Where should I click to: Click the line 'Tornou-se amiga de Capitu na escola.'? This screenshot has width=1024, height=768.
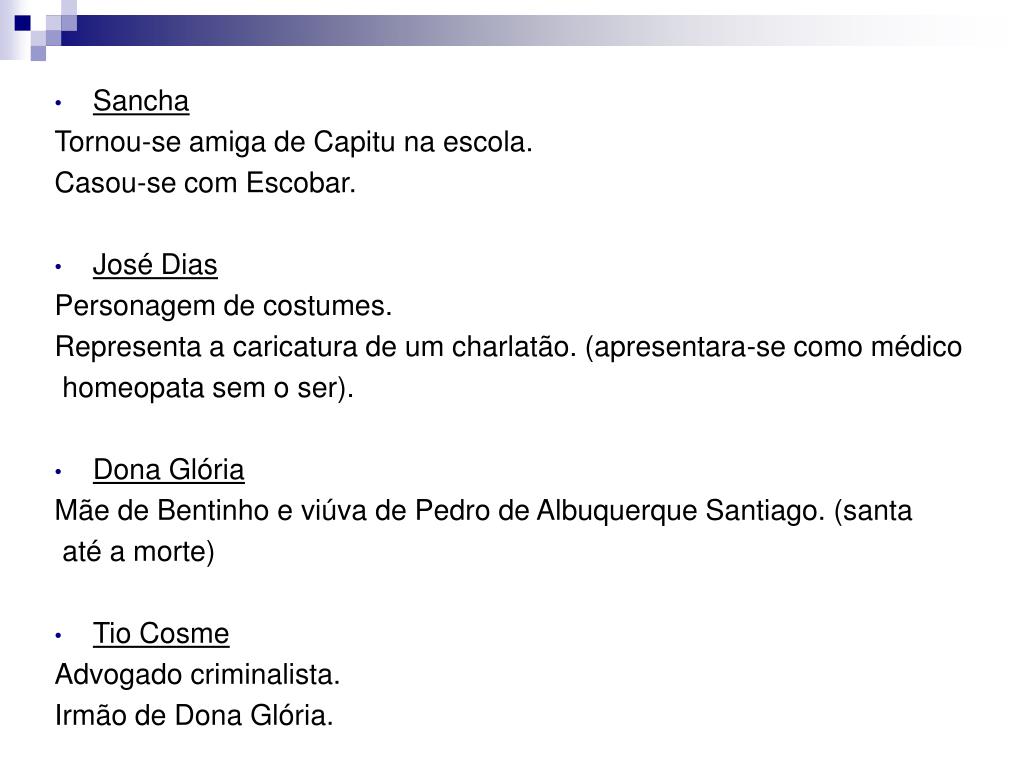(x=294, y=142)
